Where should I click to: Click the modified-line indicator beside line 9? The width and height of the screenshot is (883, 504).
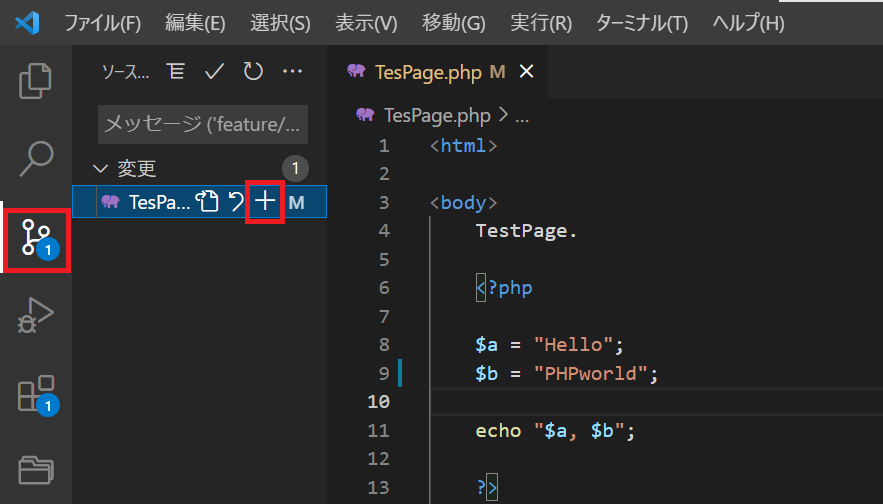coord(400,373)
